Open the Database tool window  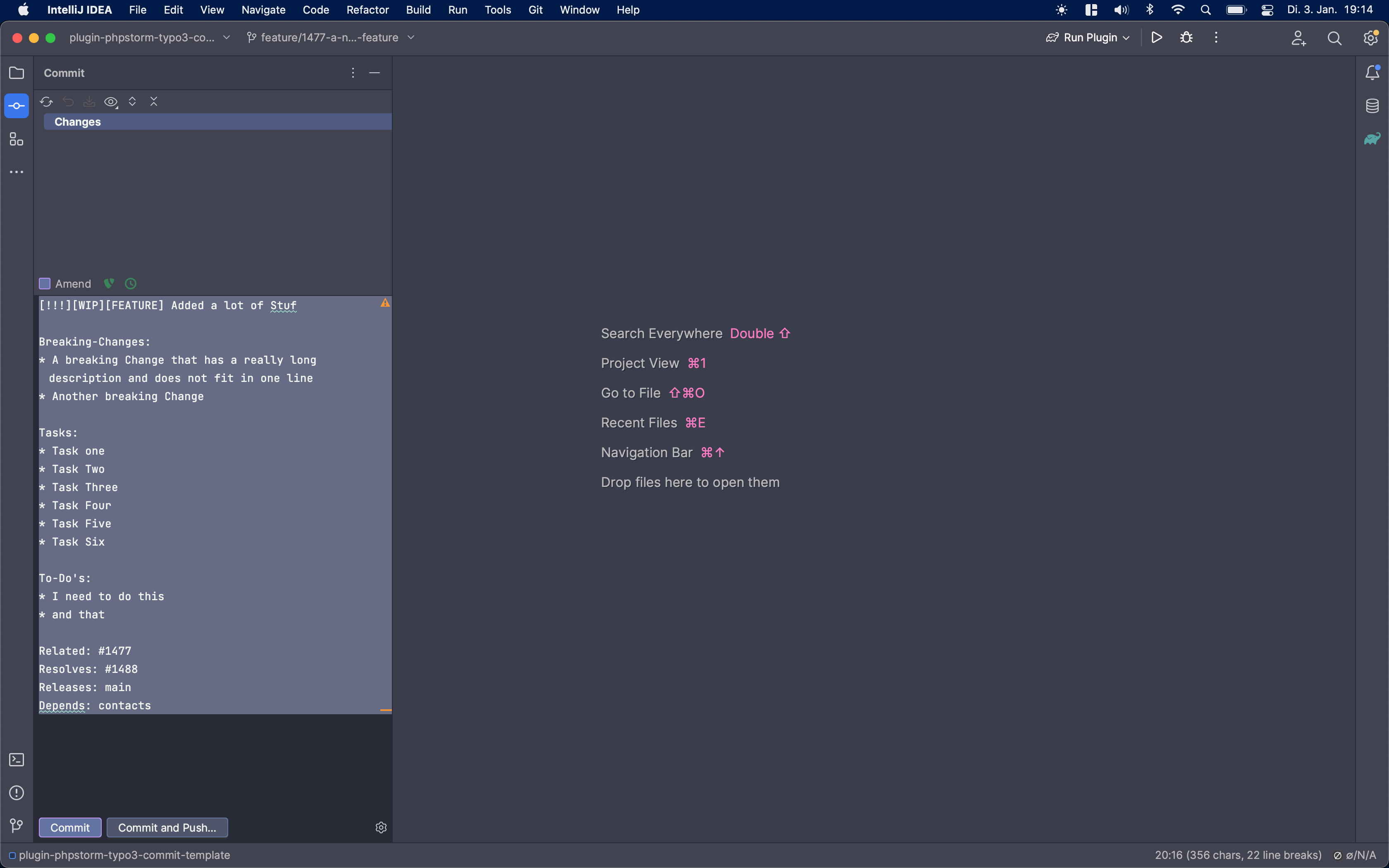point(1372,106)
